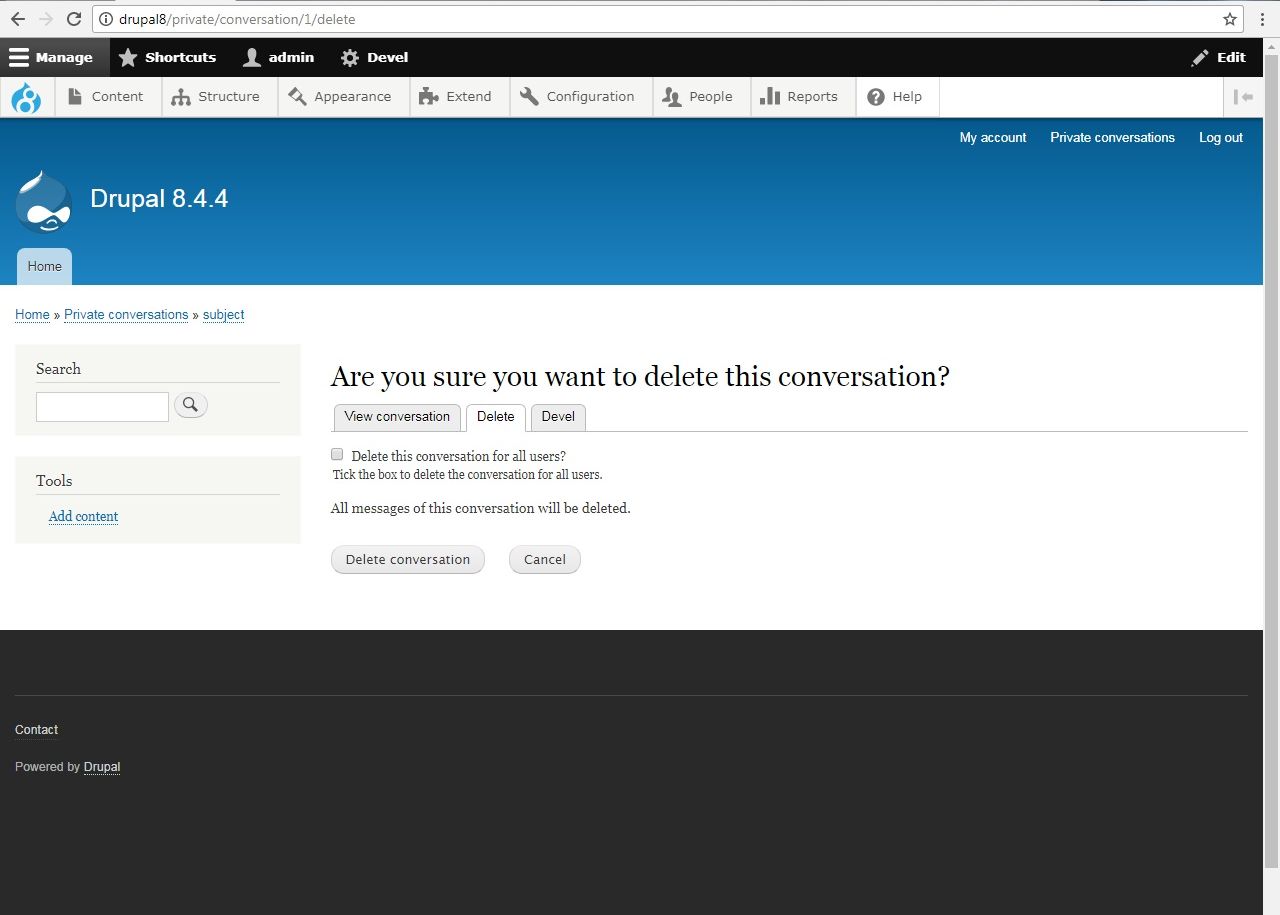
Task: Click the Appearance paintbrush icon
Action: pos(298,96)
